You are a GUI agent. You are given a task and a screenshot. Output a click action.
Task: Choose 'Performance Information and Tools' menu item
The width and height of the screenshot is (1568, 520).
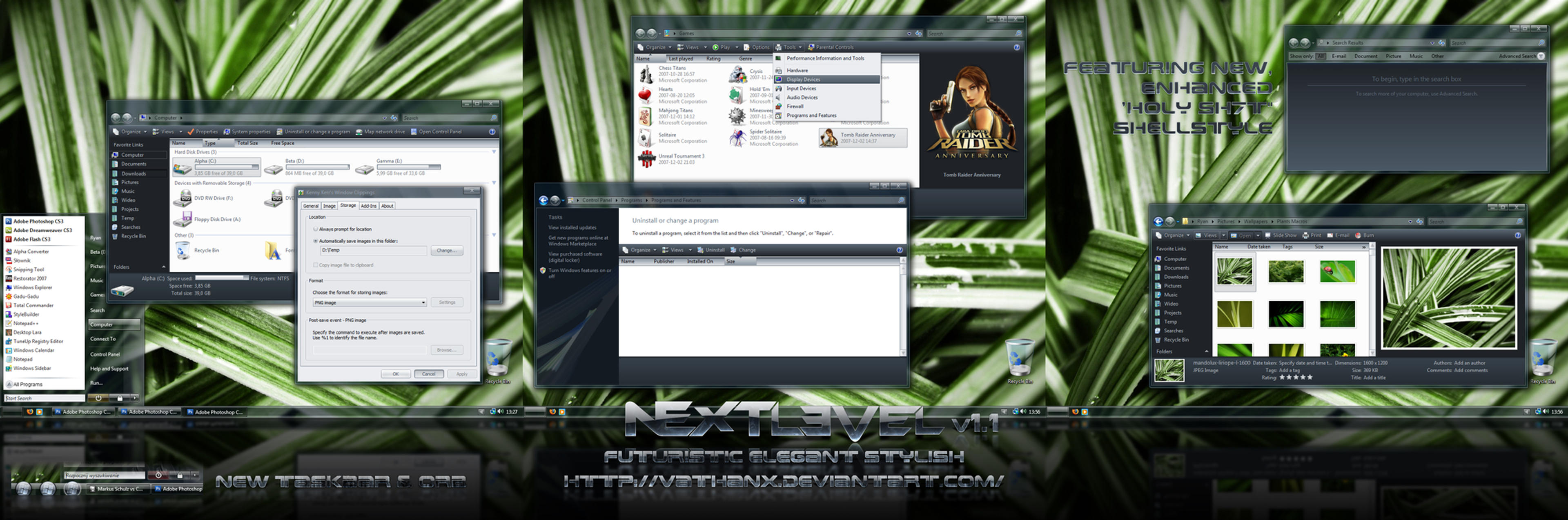tap(826, 58)
